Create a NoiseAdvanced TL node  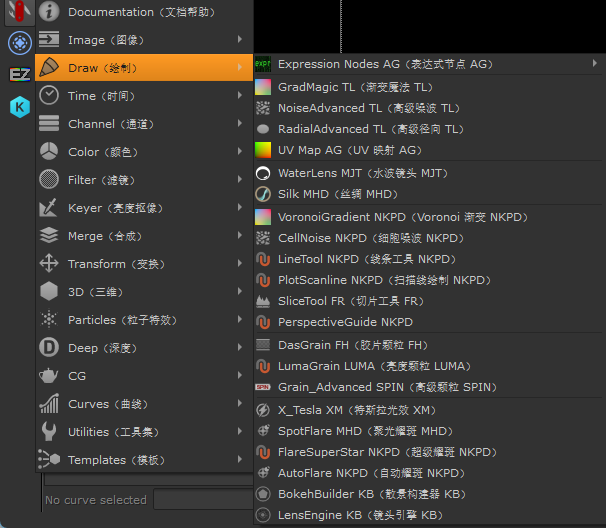[428, 108]
